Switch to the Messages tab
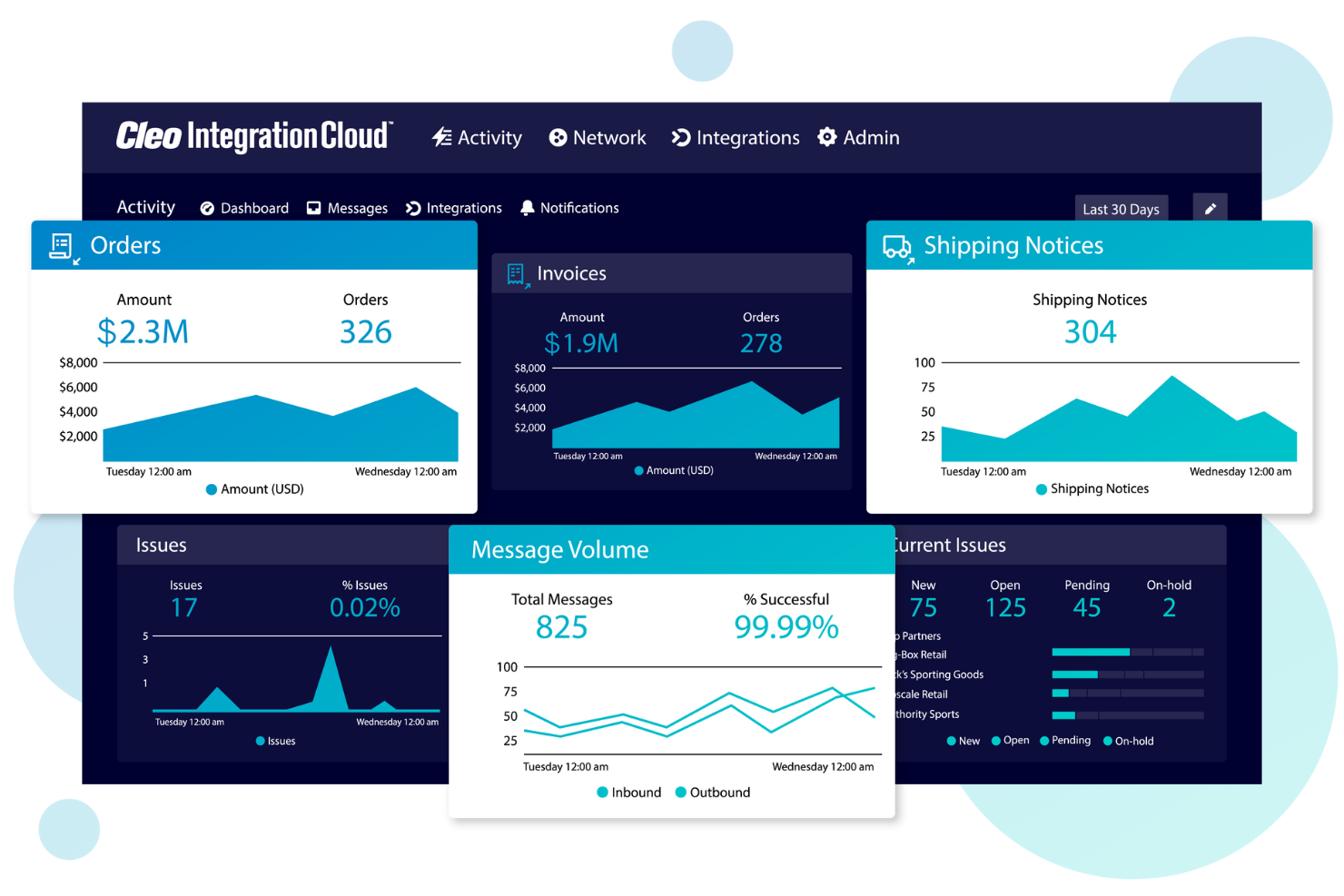This screenshot has height=896, width=1344. pos(348,208)
